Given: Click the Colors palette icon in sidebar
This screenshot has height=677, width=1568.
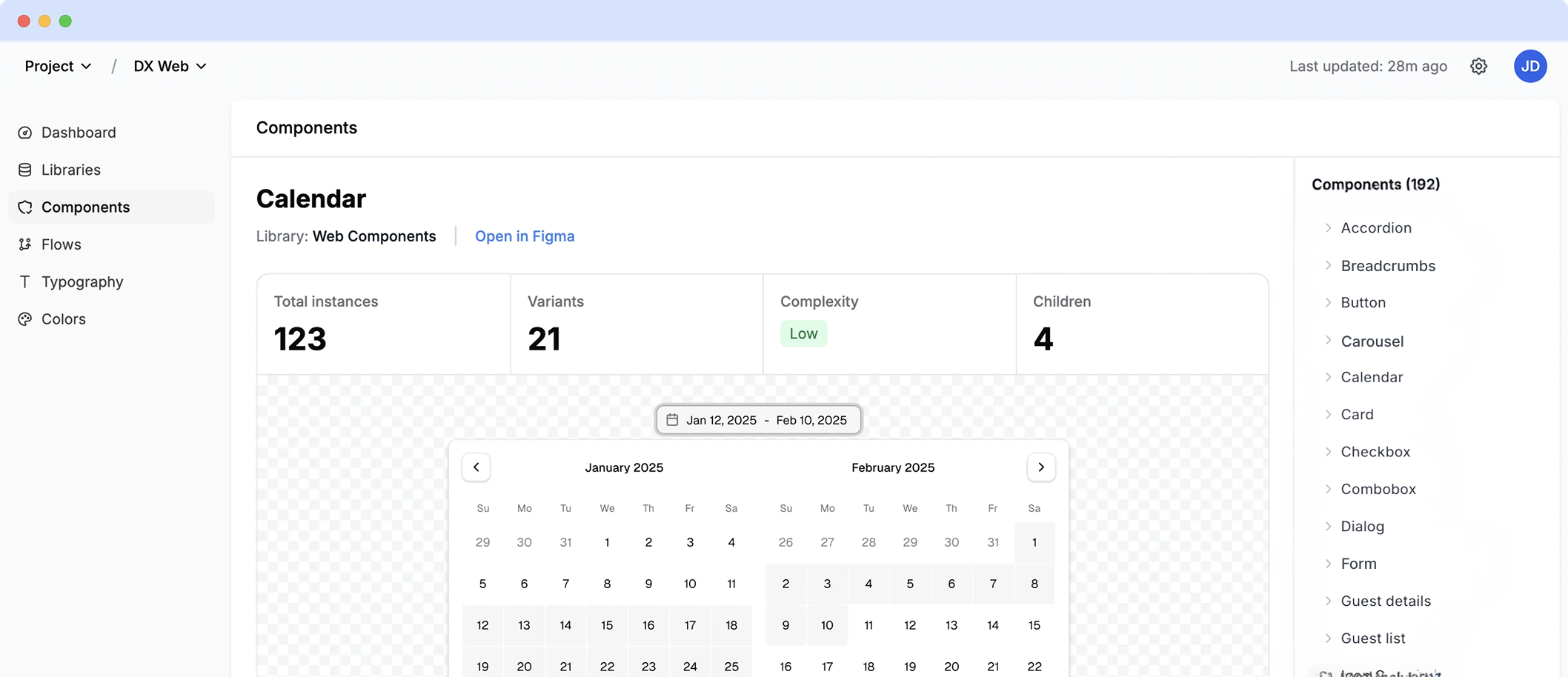Looking at the screenshot, I should tap(24, 319).
